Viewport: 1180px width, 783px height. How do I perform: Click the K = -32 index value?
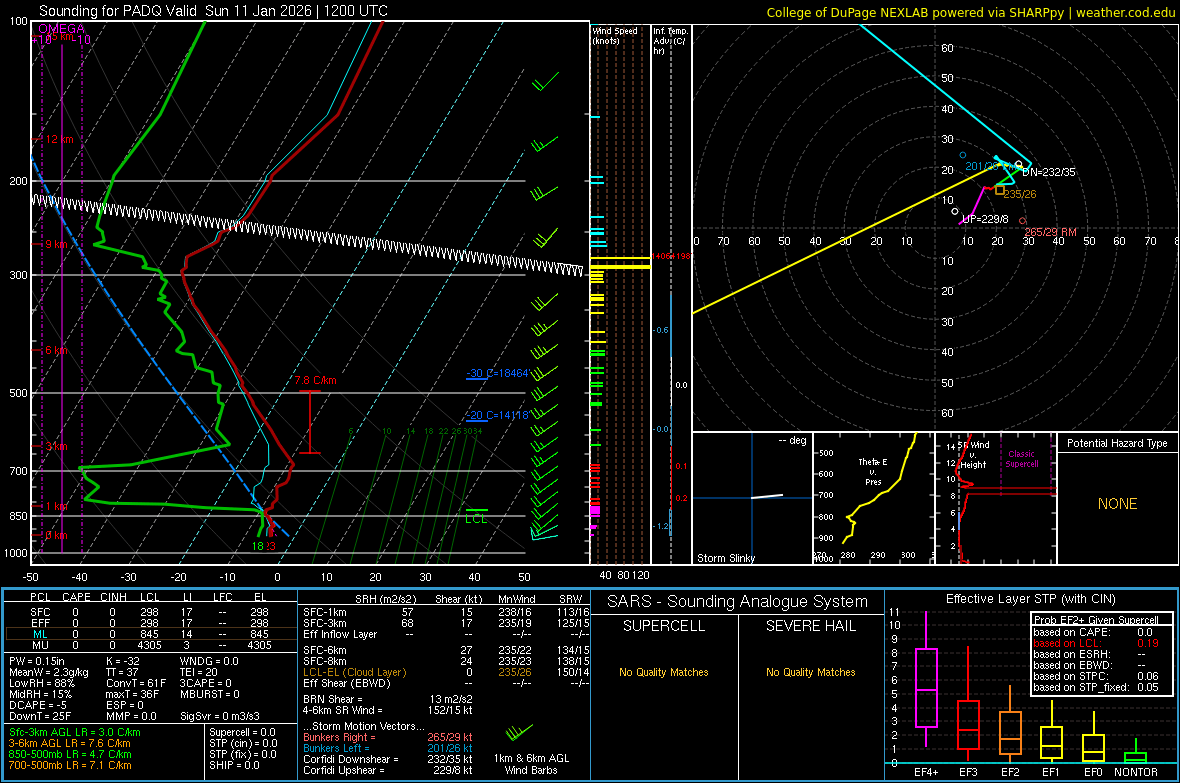tap(123, 661)
